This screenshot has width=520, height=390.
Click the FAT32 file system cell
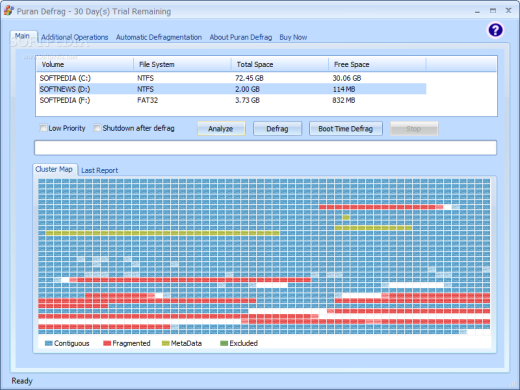[x=147, y=100]
